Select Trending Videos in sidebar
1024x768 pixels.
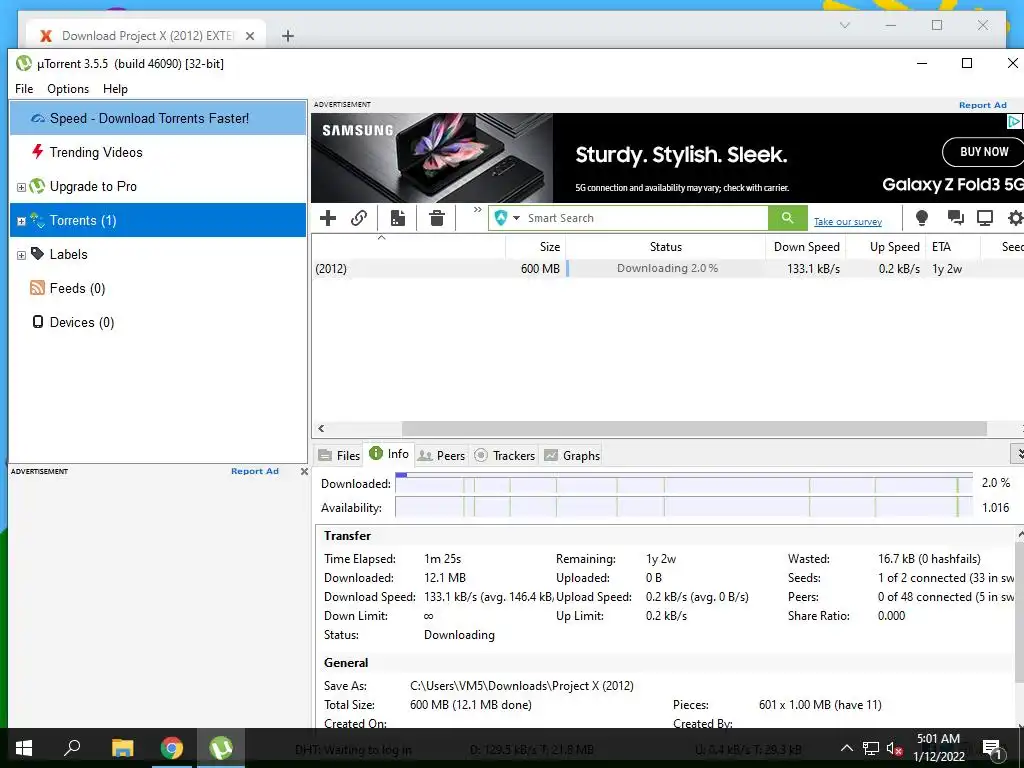click(158, 152)
